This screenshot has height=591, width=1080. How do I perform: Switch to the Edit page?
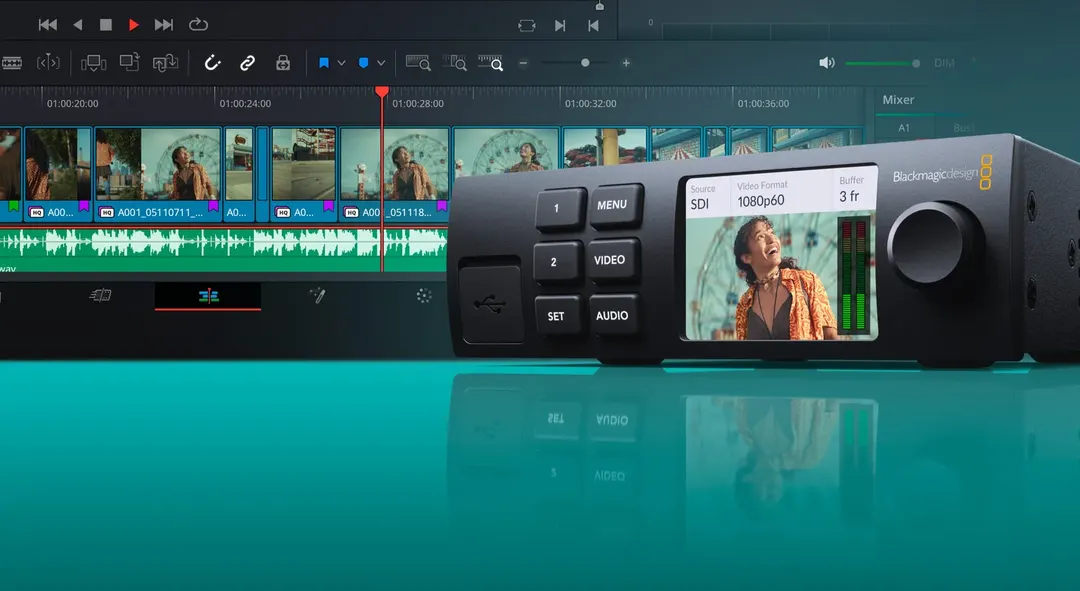pos(208,296)
